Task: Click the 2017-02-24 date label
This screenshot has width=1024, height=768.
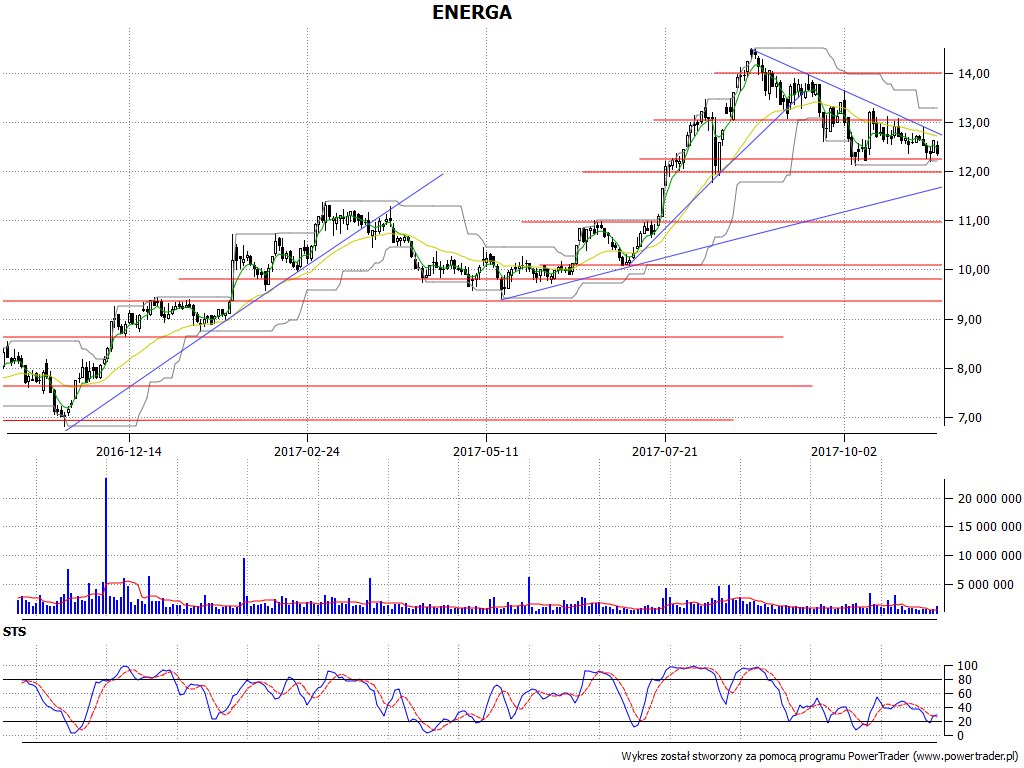Action: [x=307, y=451]
